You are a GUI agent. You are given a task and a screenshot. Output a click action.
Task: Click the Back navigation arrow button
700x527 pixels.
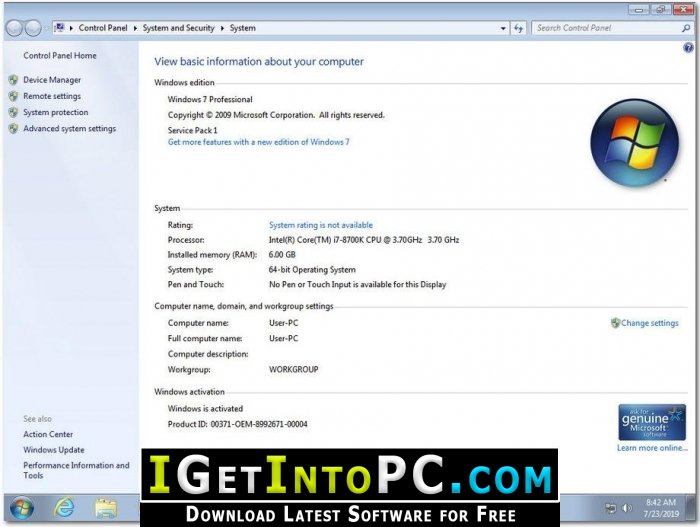click(x=15, y=28)
